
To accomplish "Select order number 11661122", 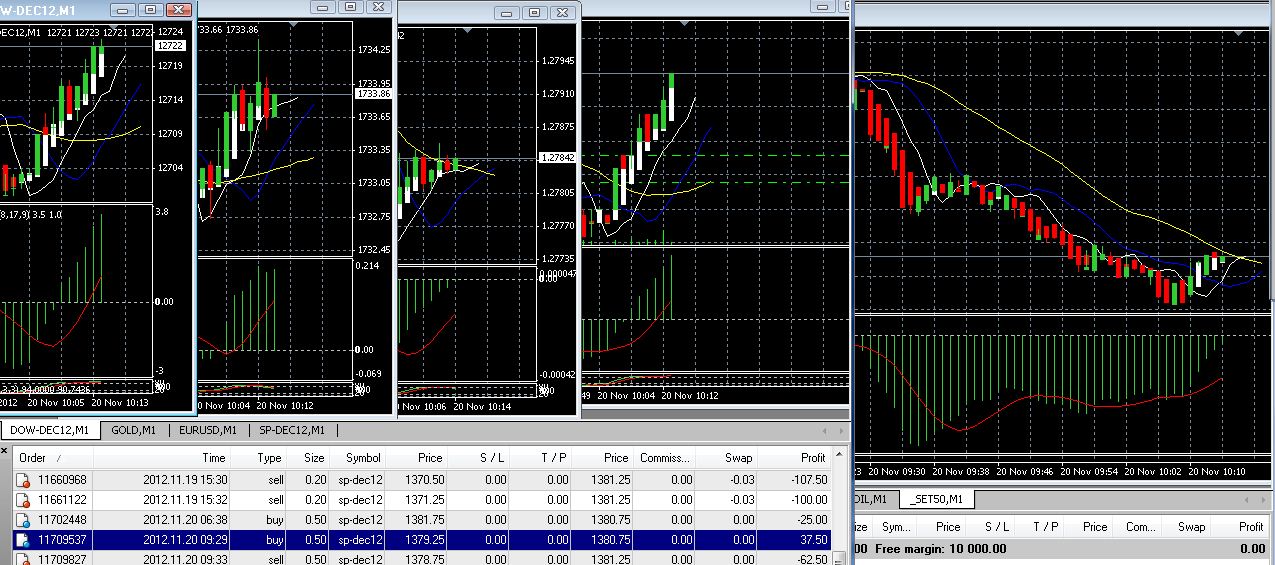I will [62, 499].
